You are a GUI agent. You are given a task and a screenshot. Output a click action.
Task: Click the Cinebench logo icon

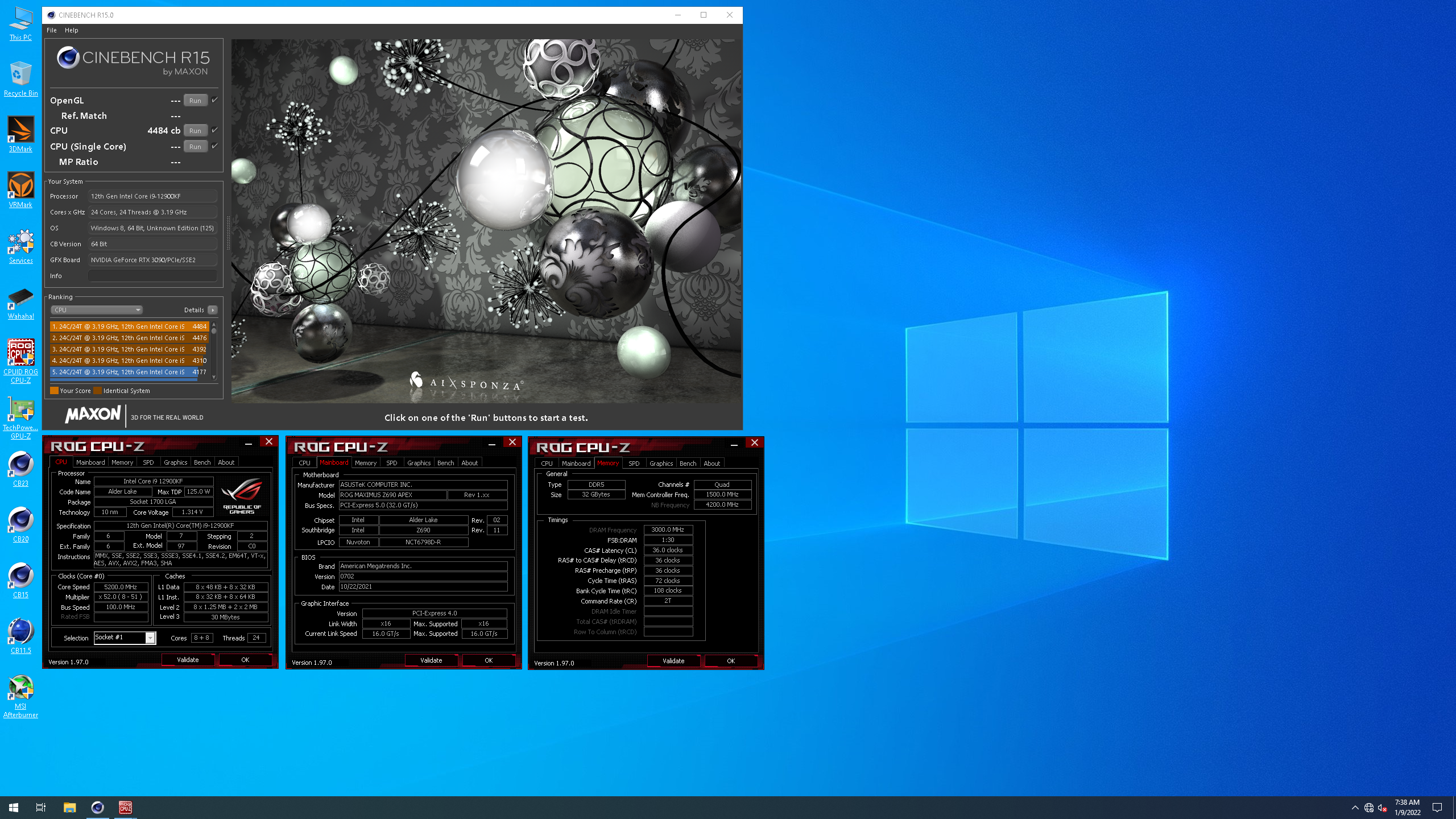pos(68,57)
